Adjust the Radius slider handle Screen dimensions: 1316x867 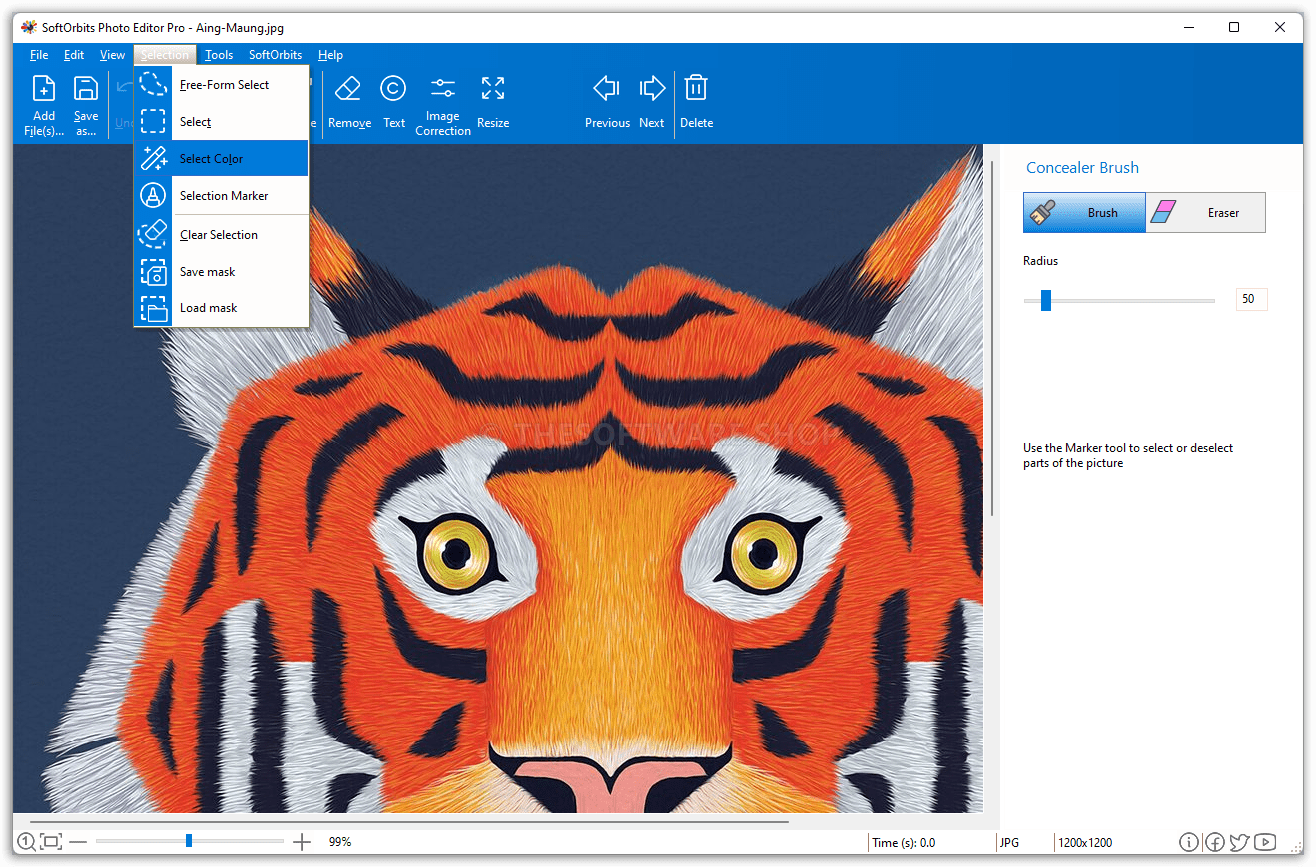pos(1046,300)
